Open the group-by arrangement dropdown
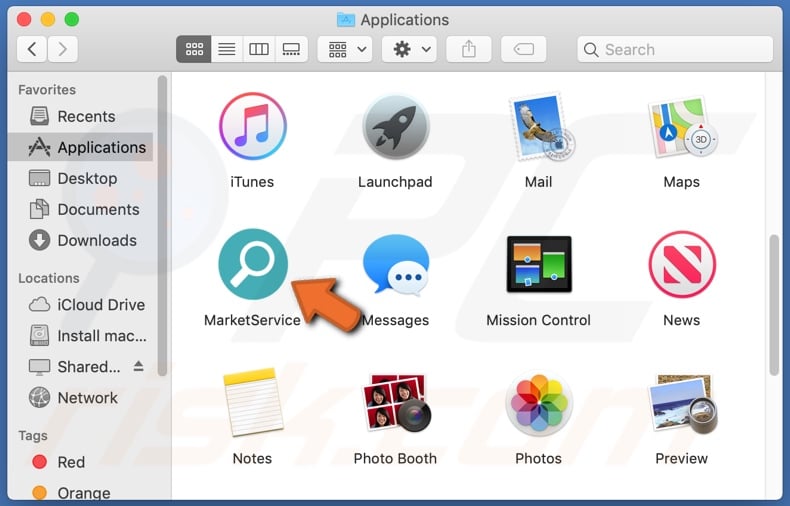Screen dimensions: 790x506 (x=345, y=49)
